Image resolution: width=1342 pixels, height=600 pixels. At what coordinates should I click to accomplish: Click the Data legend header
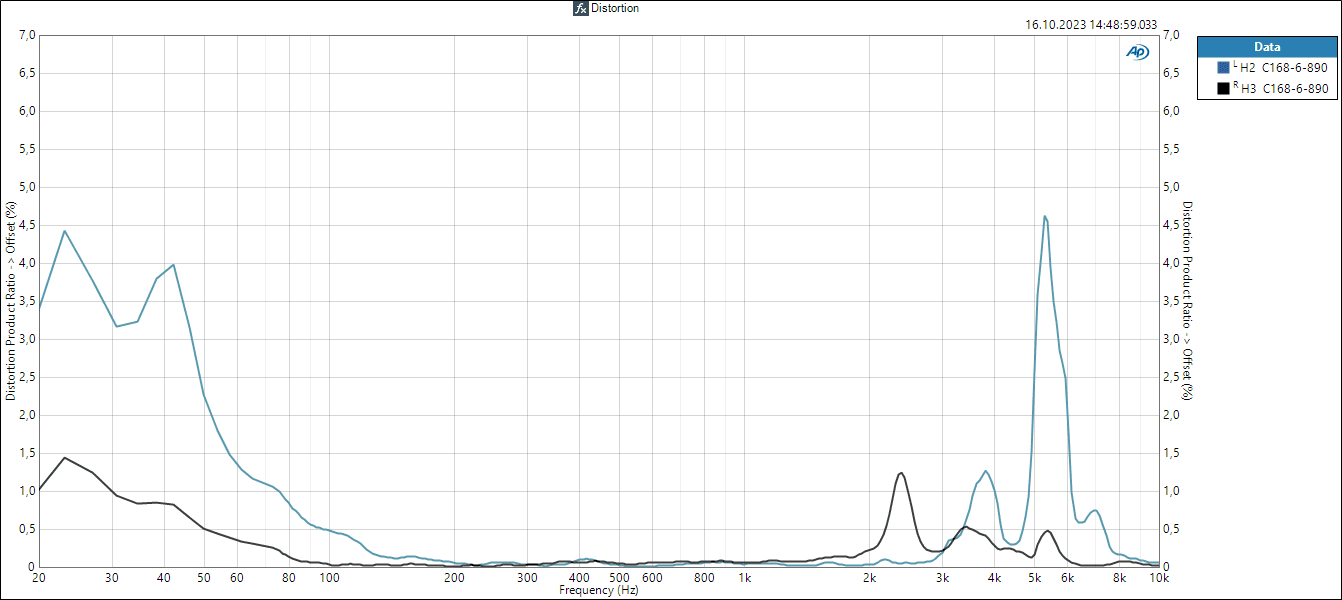[1267, 47]
